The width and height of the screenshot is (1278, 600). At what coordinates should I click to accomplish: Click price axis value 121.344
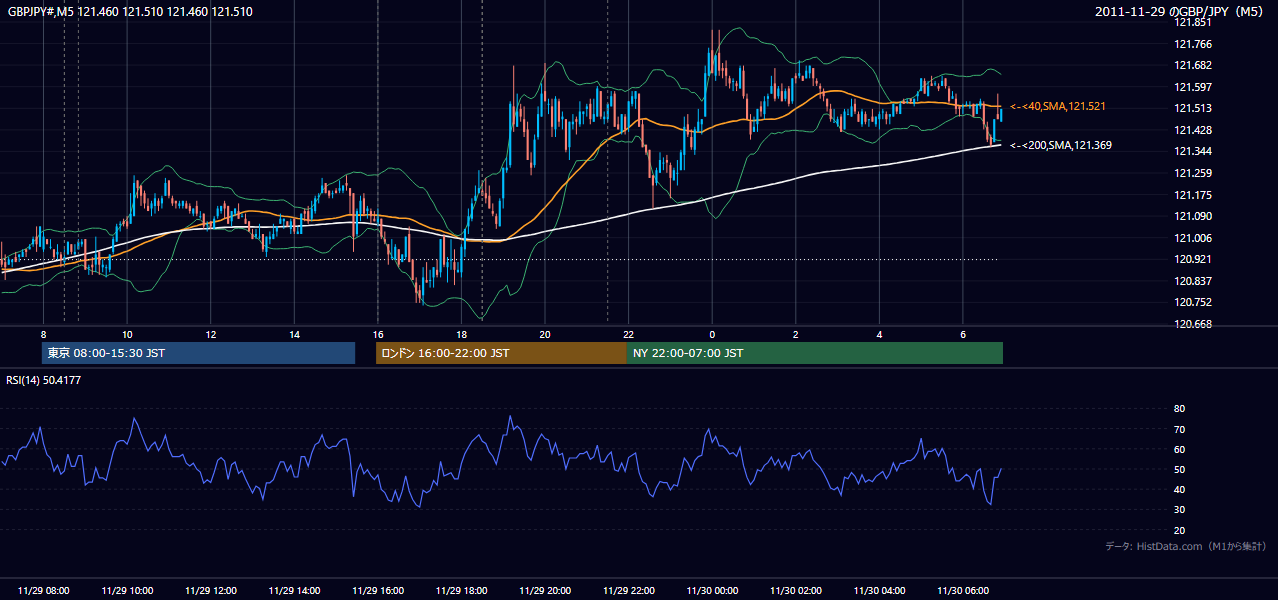(1192, 151)
